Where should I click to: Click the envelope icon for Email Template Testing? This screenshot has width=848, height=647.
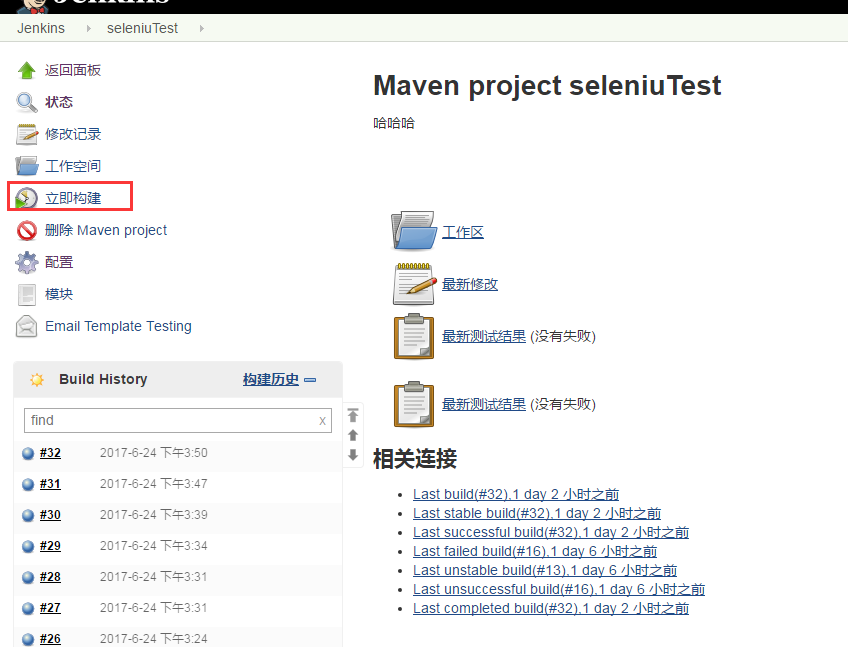(x=26, y=326)
